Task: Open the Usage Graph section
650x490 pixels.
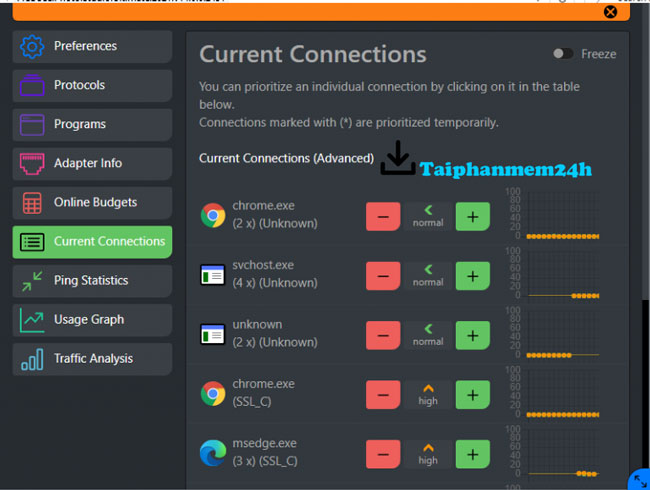Action: pyautogui.click(x=92, y=320)
